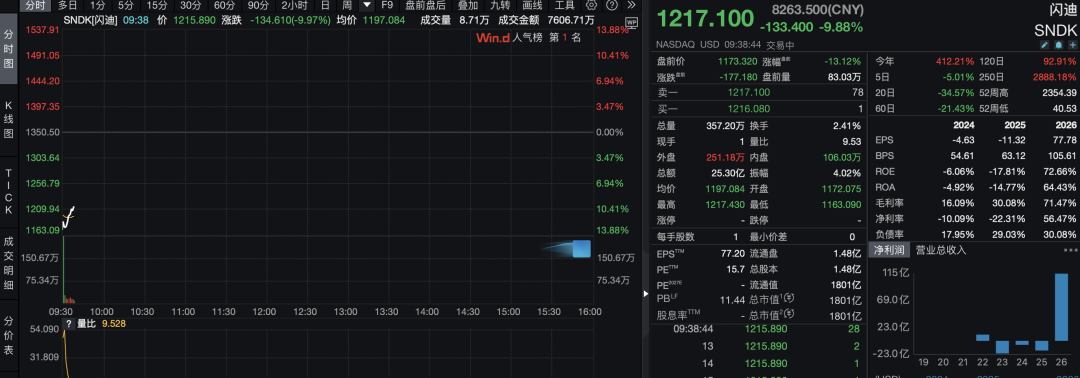Open the TICK side tab

click(x=9, y=191)
